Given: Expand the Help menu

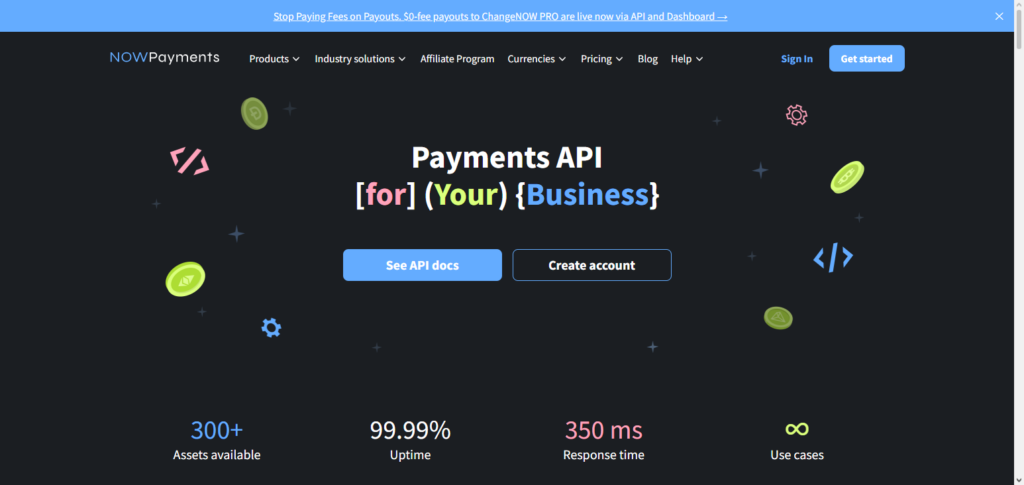Looking at the screenshot, I should point(687,59).
